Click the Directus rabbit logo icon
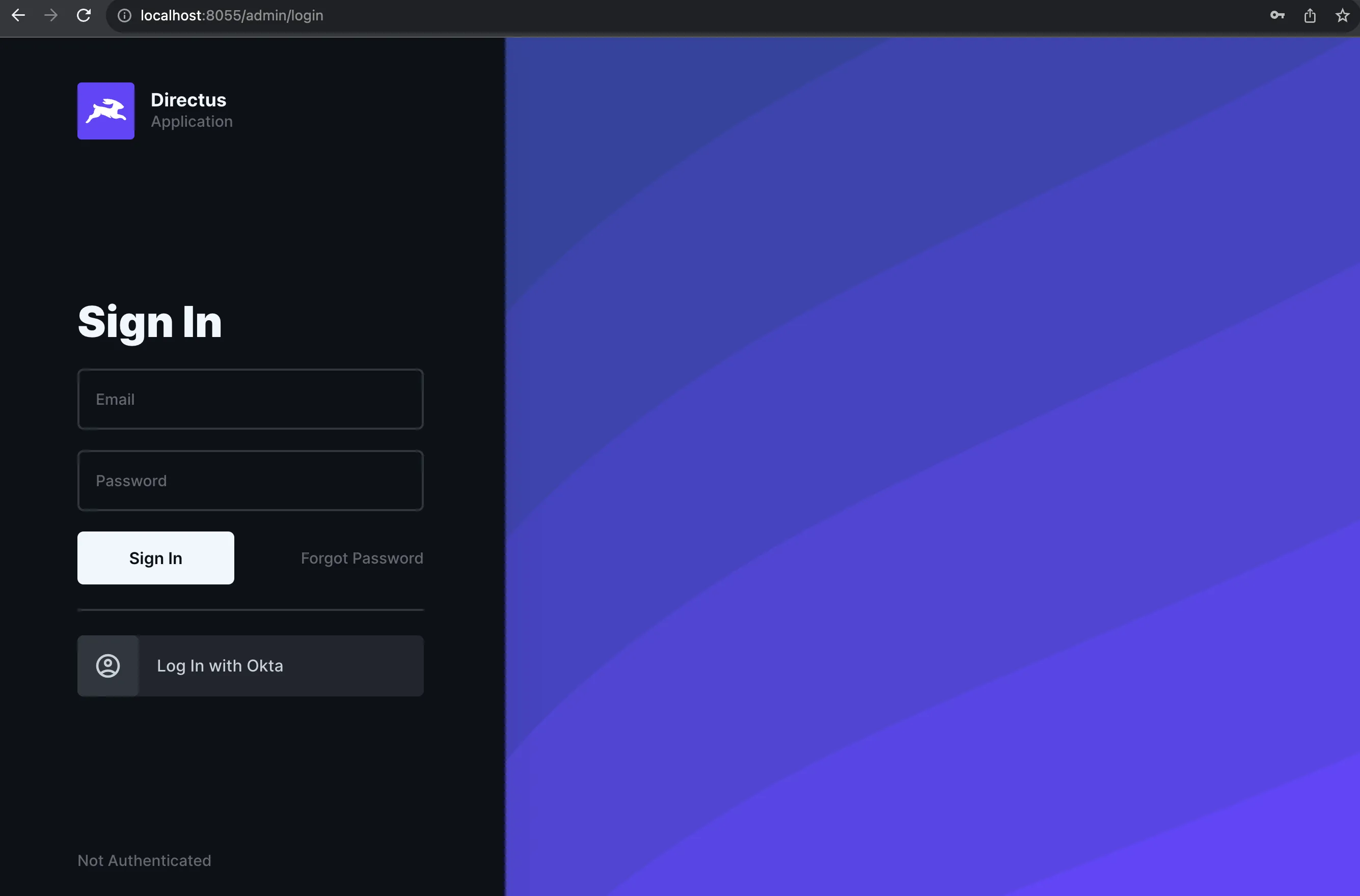Screen dimensions: 1360x896 [105, 111]
